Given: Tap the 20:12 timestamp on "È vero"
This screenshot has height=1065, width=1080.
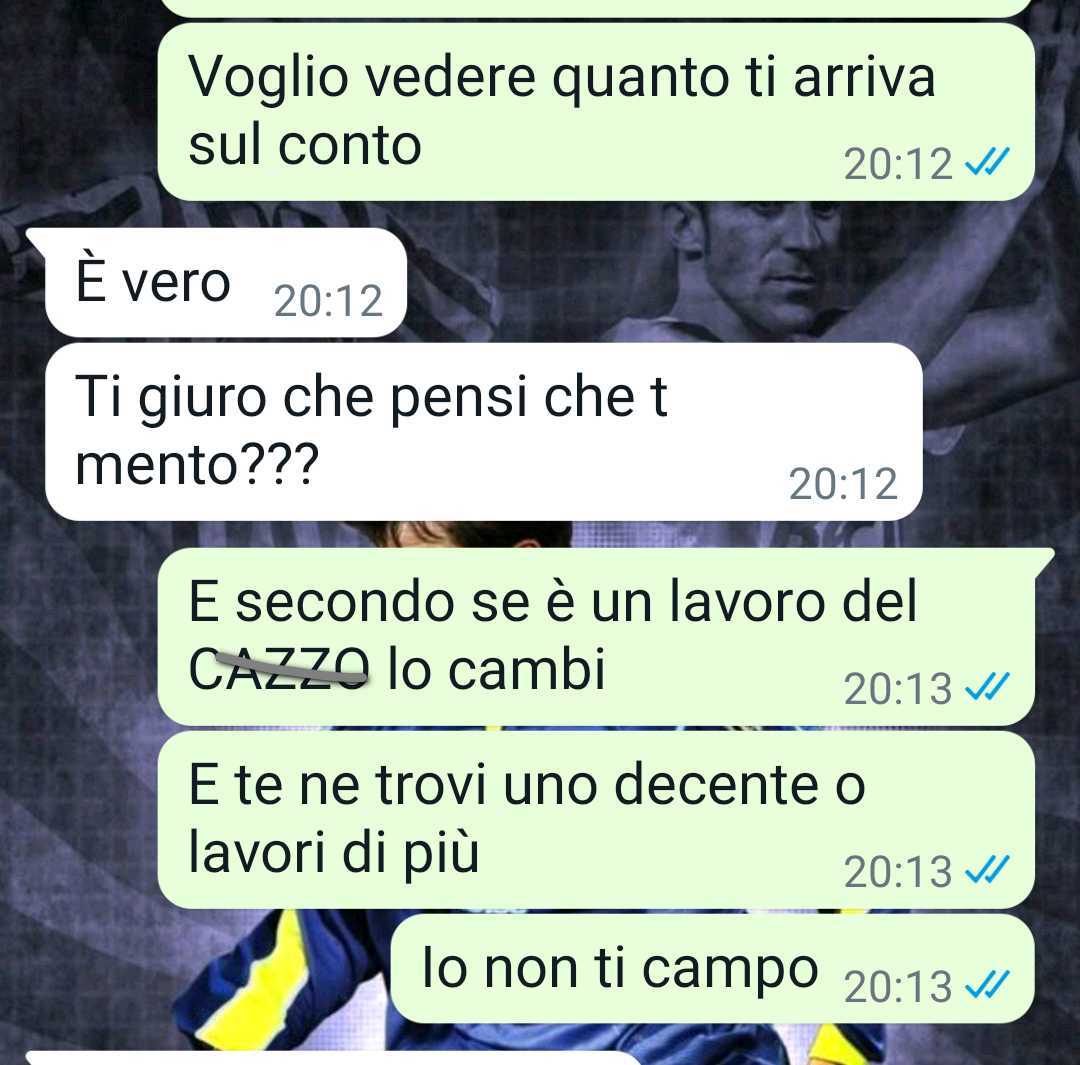Looking at the screenshot, I should point(328,302).
